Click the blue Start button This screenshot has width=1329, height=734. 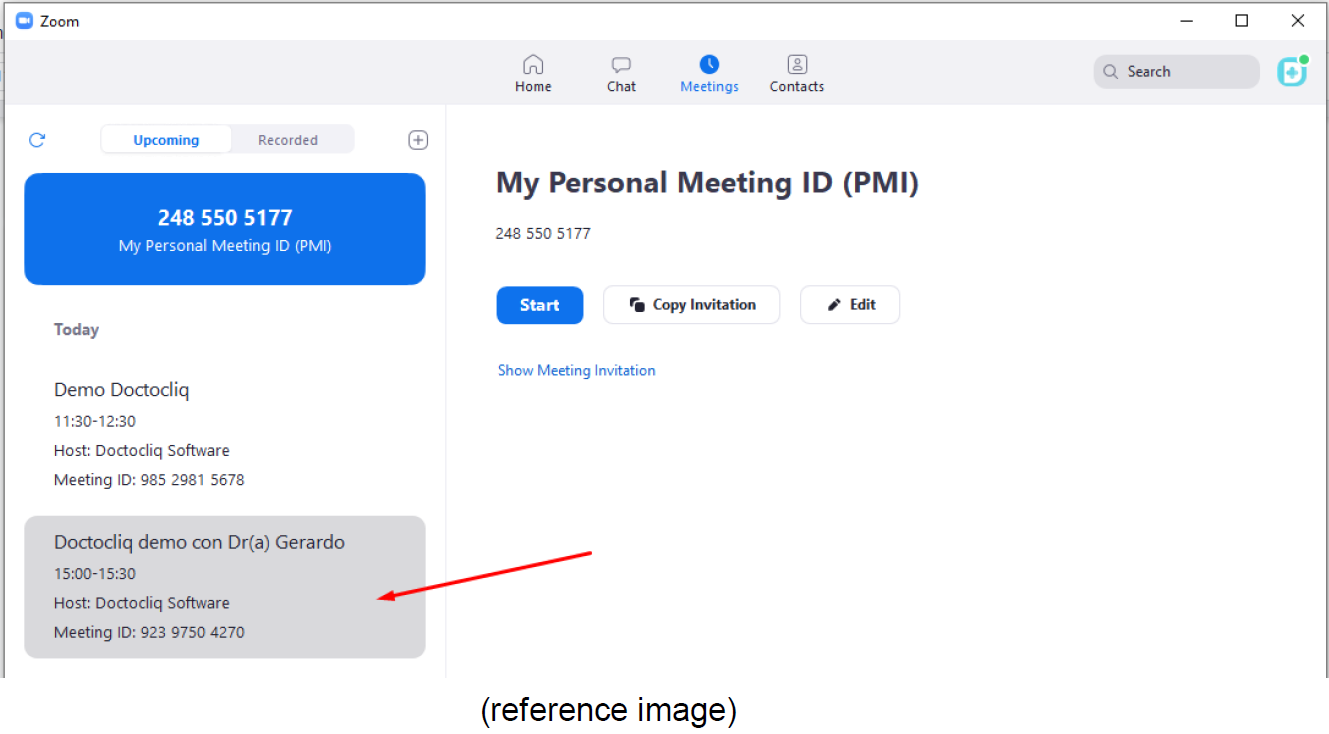tap(540, 305)
